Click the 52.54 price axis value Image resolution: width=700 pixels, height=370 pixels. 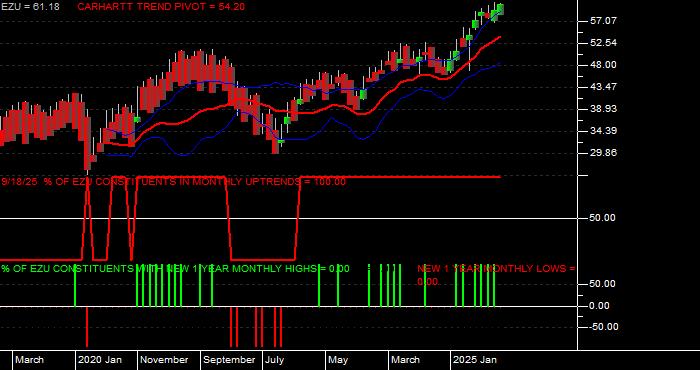[x=604, y=43]
